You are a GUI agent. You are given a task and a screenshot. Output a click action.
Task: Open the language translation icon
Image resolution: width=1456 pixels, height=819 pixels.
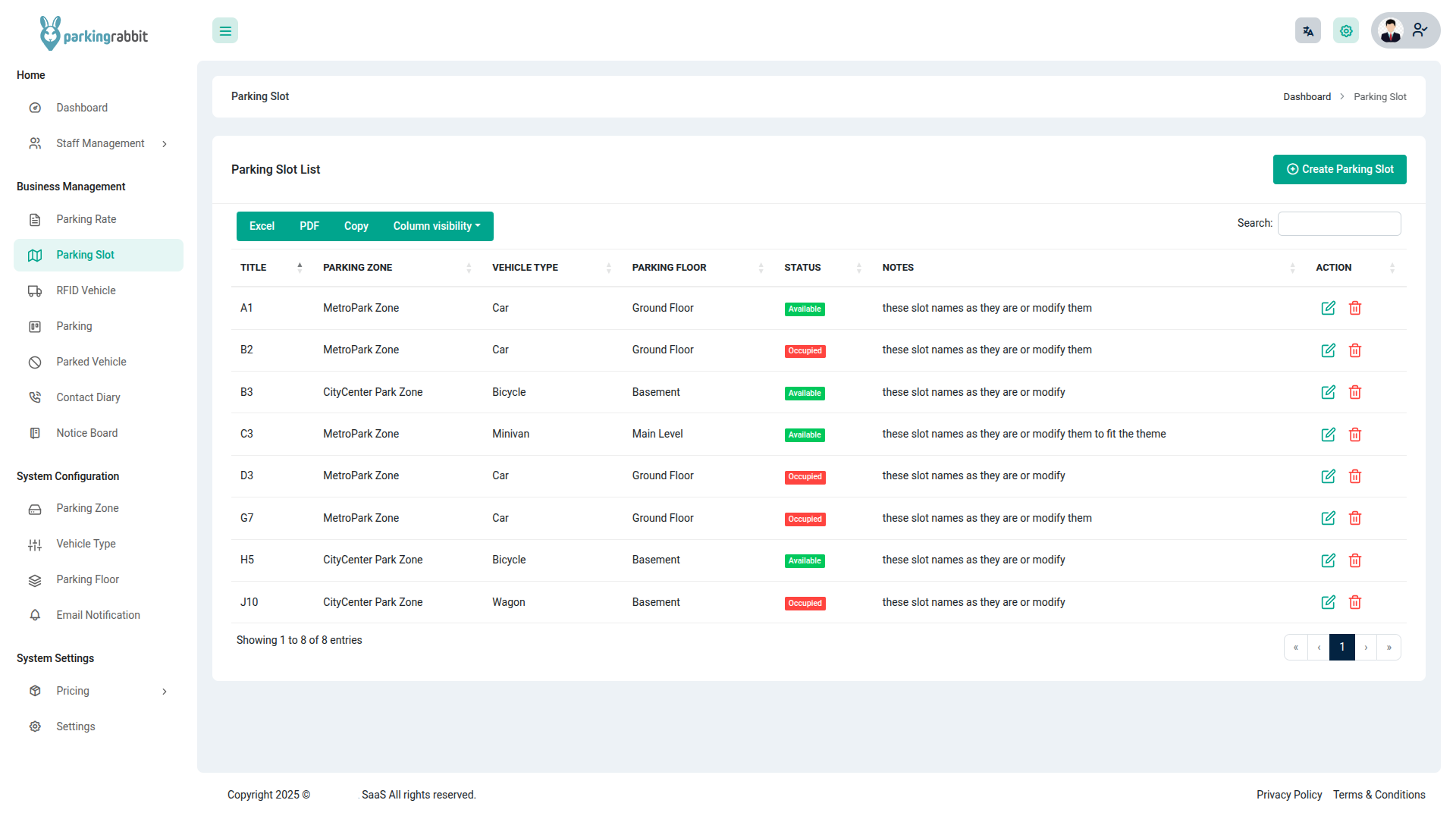pos(1308,31)
